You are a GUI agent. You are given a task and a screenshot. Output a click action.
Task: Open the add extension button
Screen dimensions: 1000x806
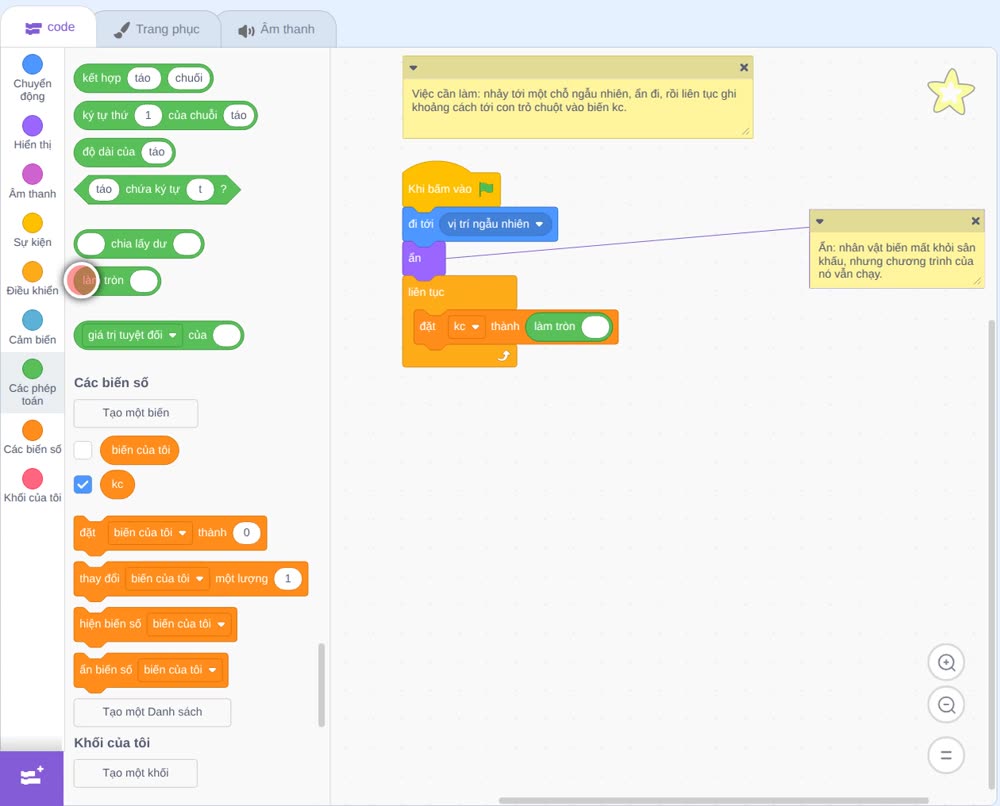click(32, 777)
